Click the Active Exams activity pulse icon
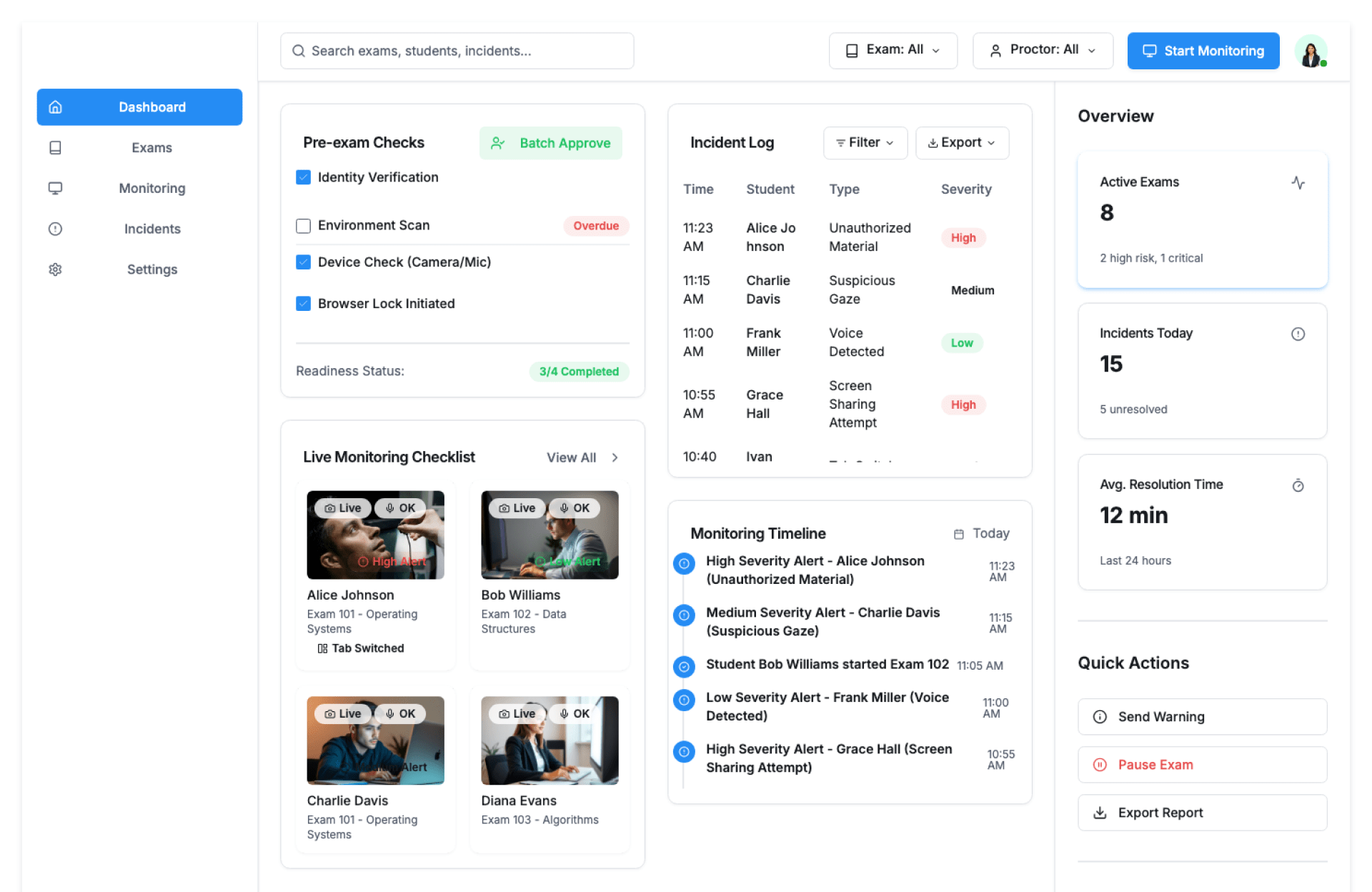1372x892 pixels. [1298, 183]
